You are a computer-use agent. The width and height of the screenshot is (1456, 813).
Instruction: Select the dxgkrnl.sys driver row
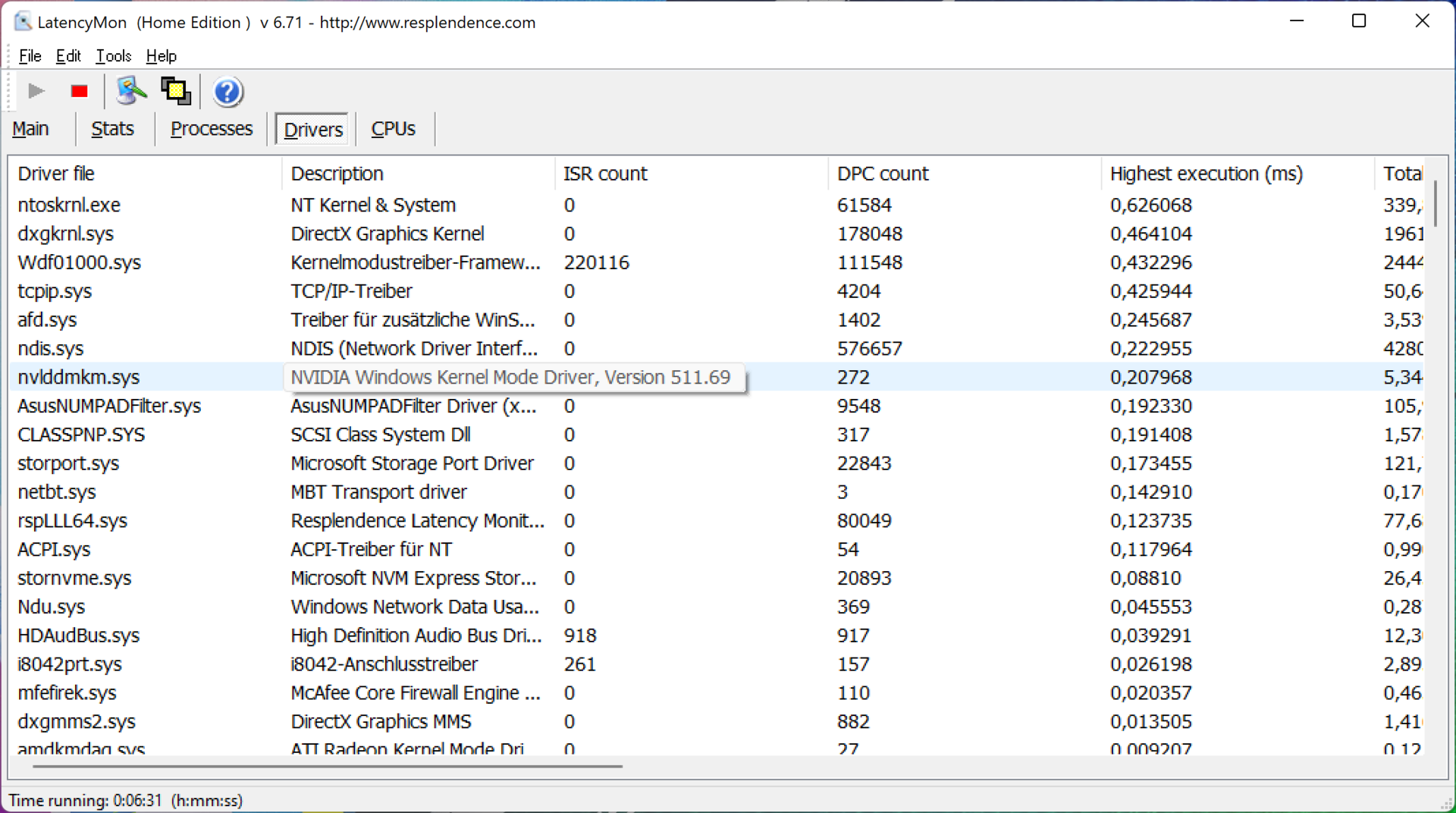pos(66,234)
